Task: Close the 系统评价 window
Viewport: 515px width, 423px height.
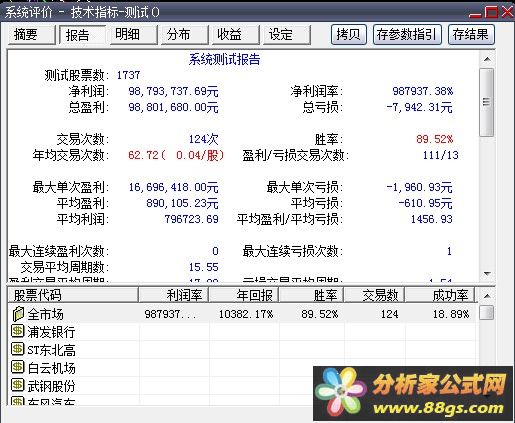Action: pyautogui.click(x=507, y=13)
